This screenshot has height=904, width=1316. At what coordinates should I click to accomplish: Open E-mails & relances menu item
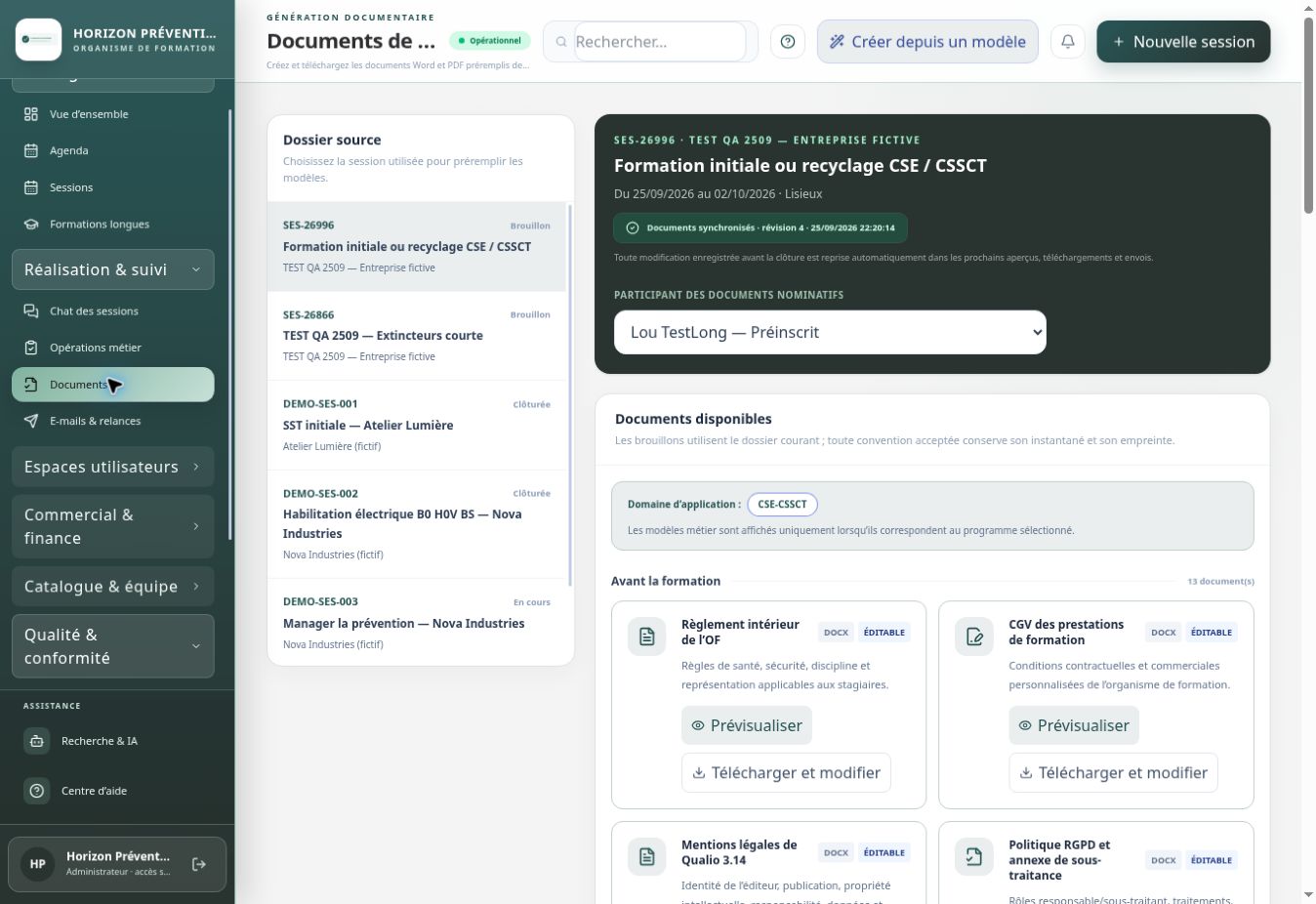tap(113, 421)
